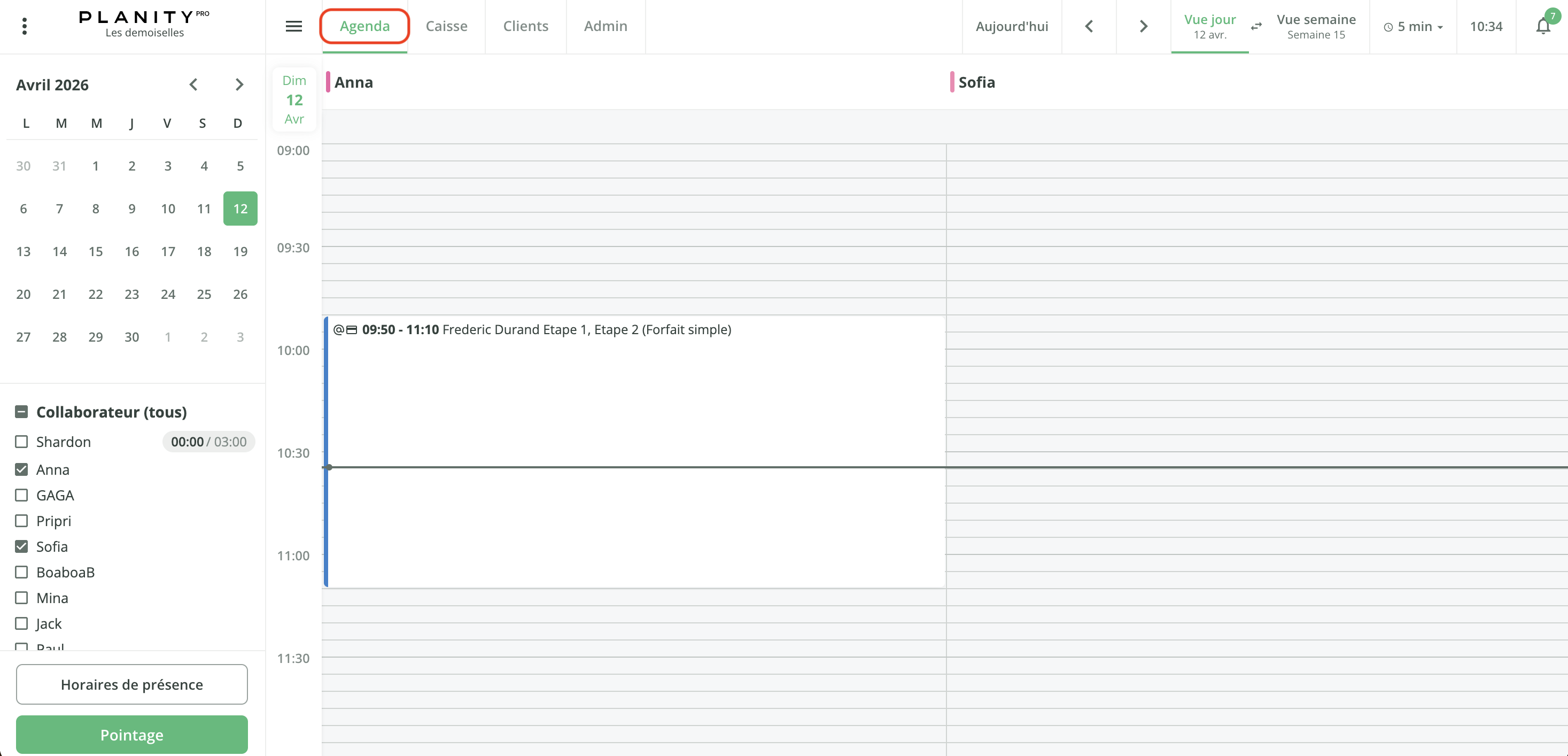The width and height of the screenshot is (1568, 756).
Task: Click the view swap arrows icon
Action: (x=1256, y=26)
